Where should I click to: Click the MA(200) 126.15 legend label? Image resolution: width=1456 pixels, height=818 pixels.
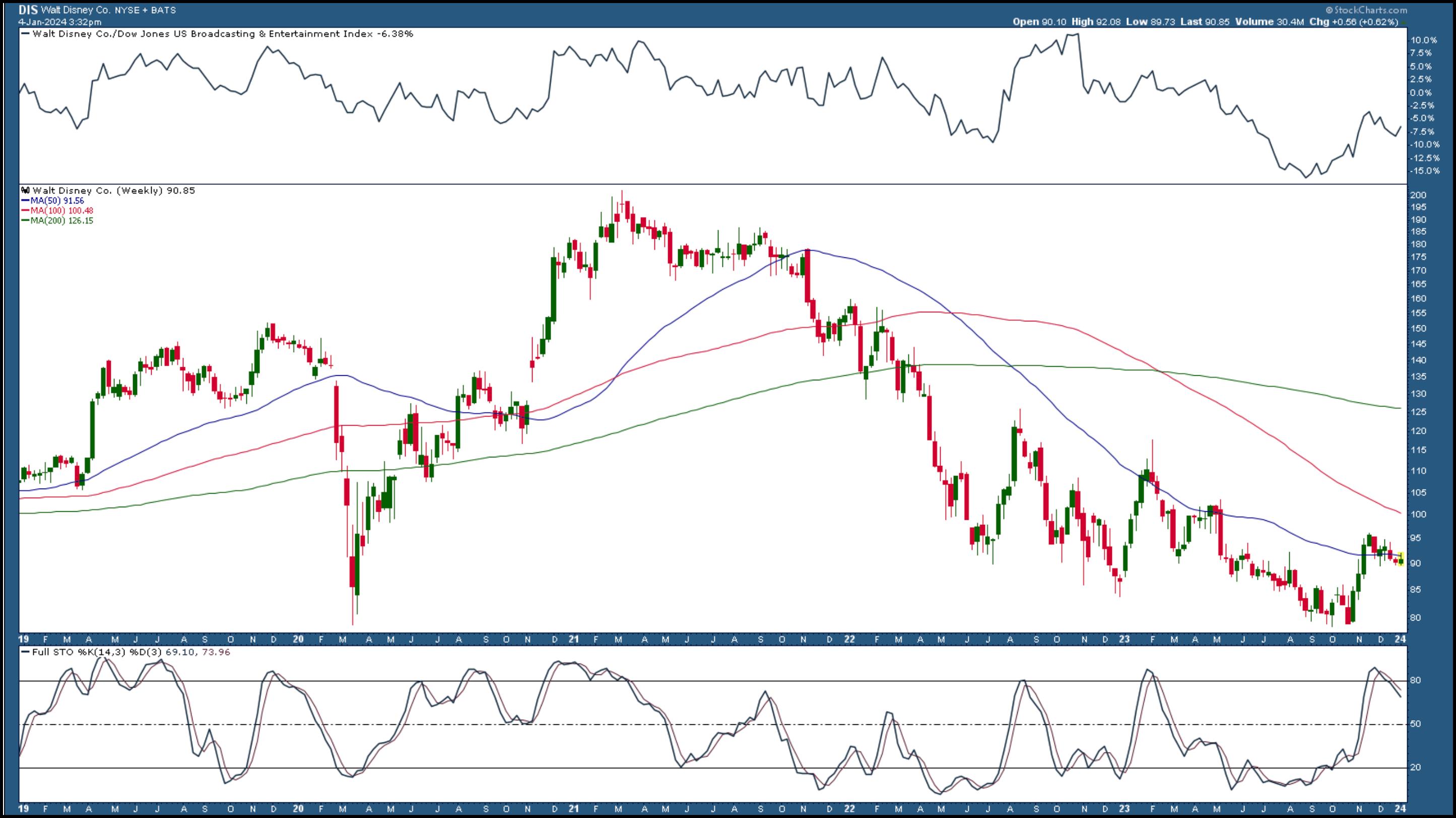click(61, 221)
